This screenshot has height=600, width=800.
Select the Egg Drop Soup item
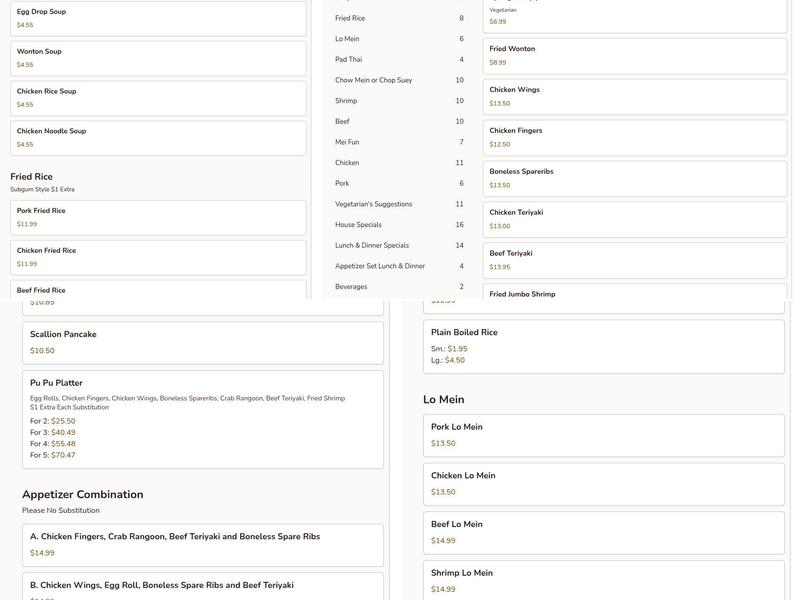[158, 18]
